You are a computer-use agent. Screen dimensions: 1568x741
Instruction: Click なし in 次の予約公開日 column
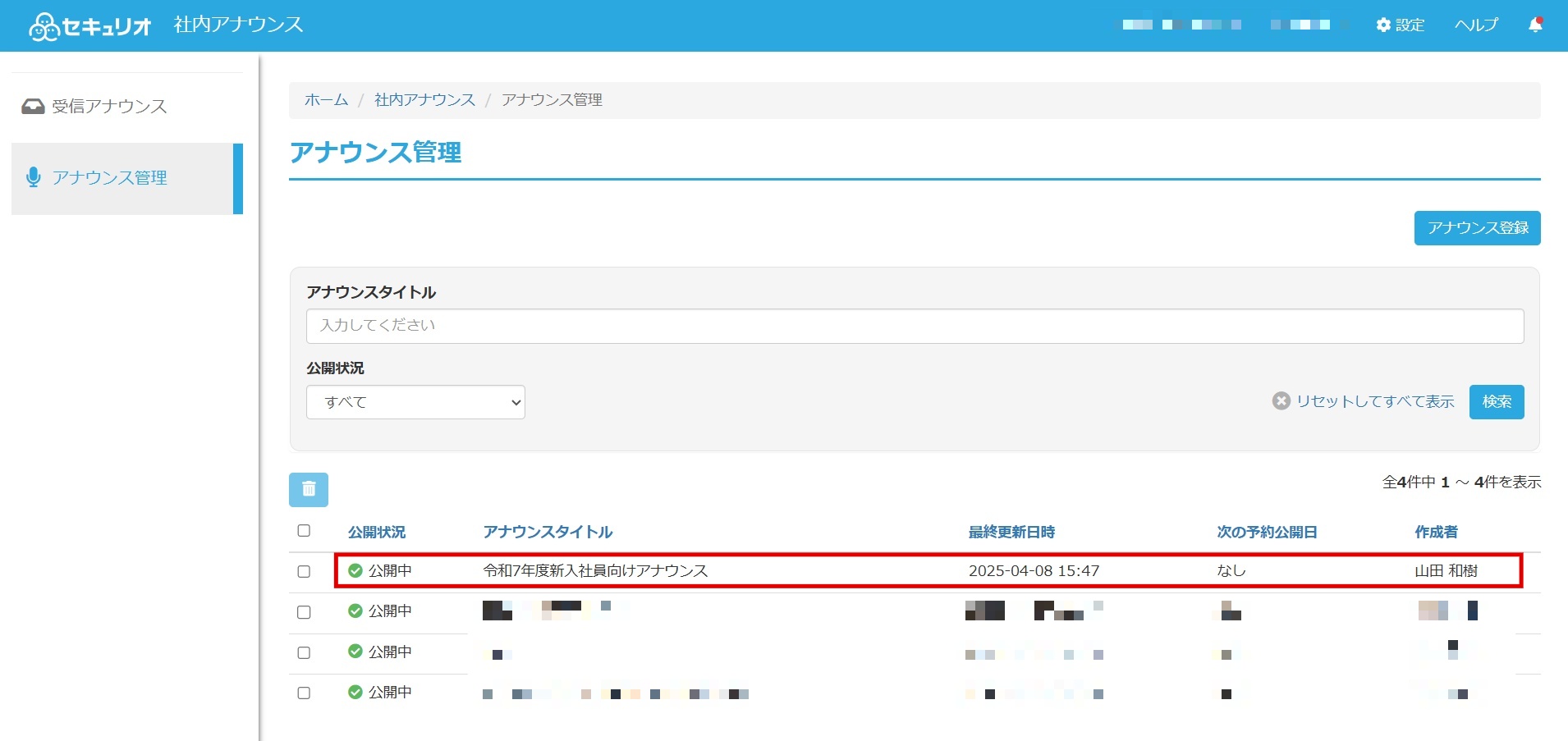point(1231,570)
